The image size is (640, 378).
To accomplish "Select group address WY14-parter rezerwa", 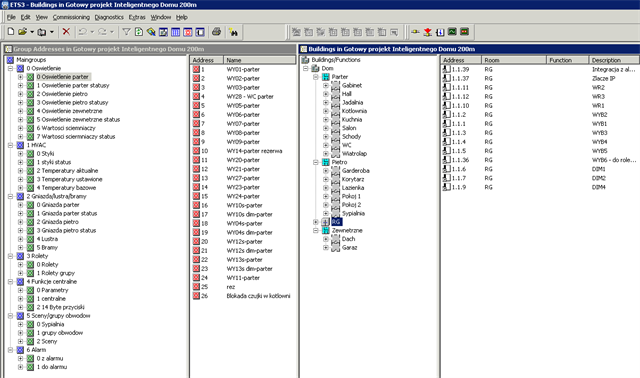I will (x=254, y=151).
